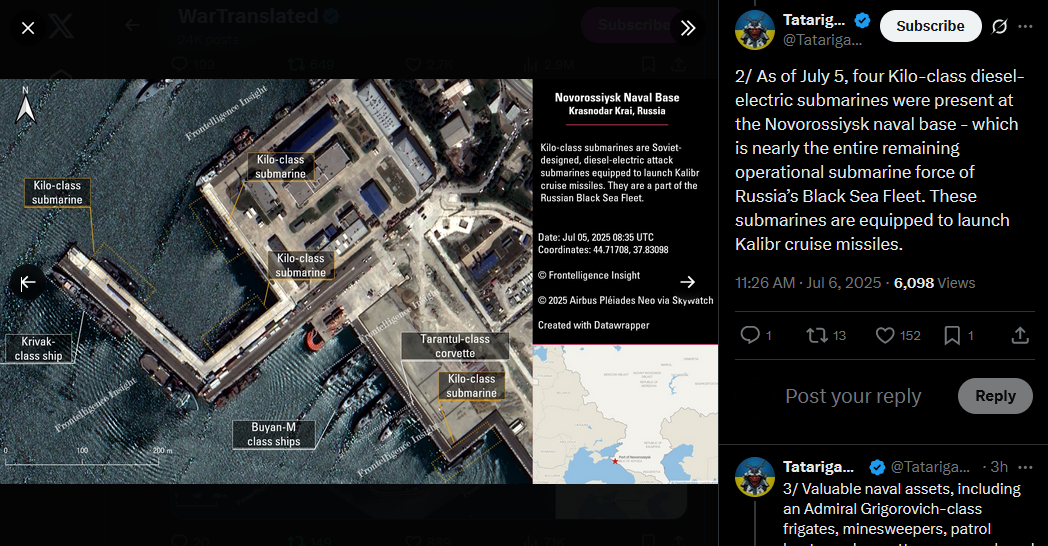
Task: Open Grok explain icon beside Subscribe
Action: click(x=999, y=26)
